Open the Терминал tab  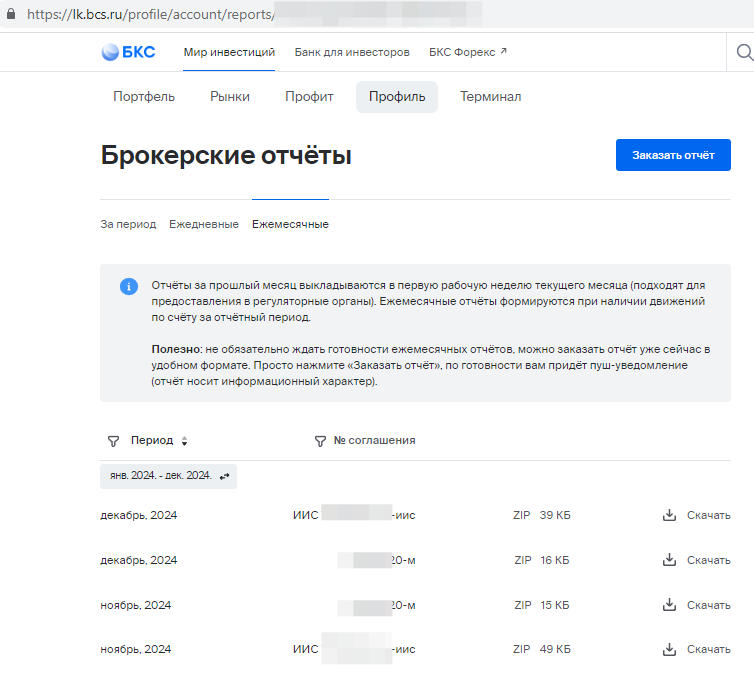(x=490, y=97)
